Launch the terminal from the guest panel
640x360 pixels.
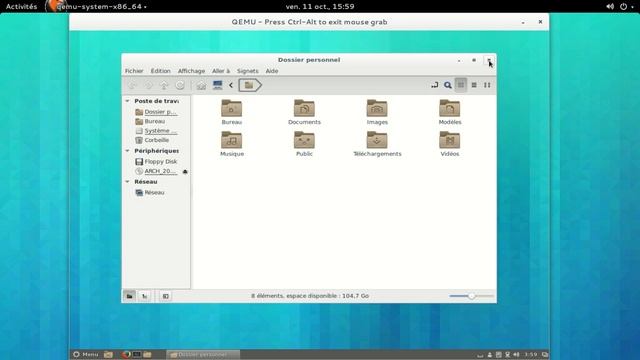[137, 354]
